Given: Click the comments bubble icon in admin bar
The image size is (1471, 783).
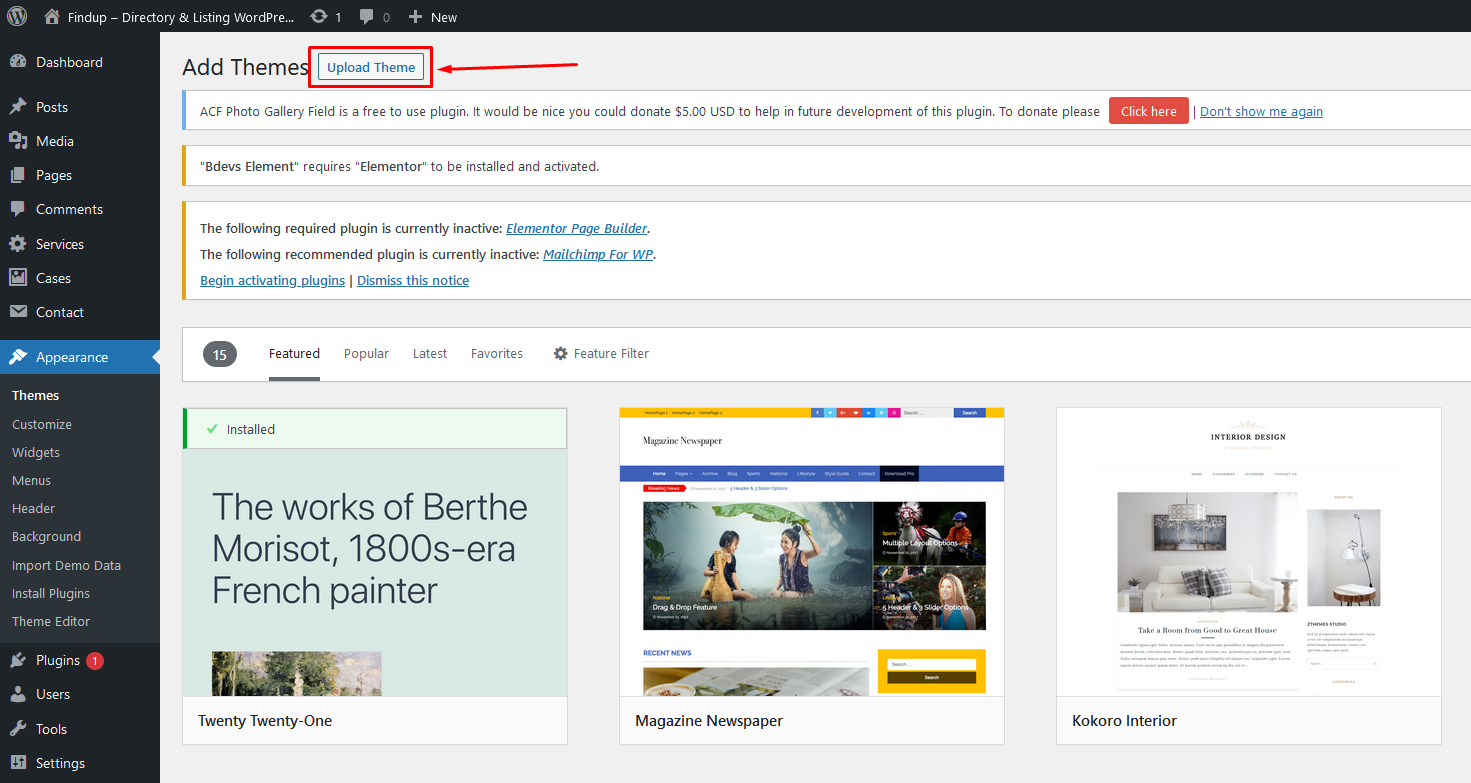Looking at the screenshot, I should point(367,16).
